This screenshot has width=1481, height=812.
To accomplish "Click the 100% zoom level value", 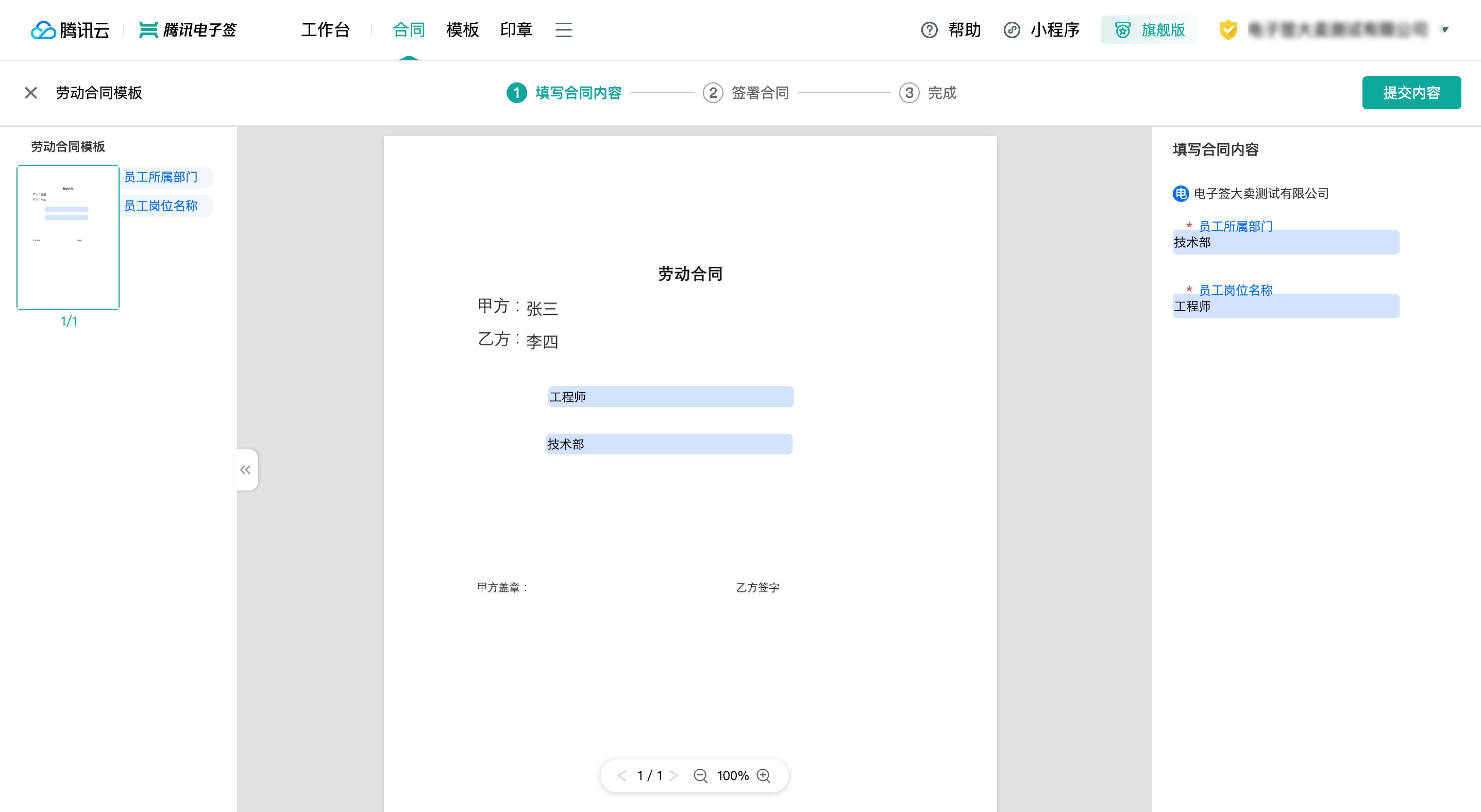I will 733,776.
